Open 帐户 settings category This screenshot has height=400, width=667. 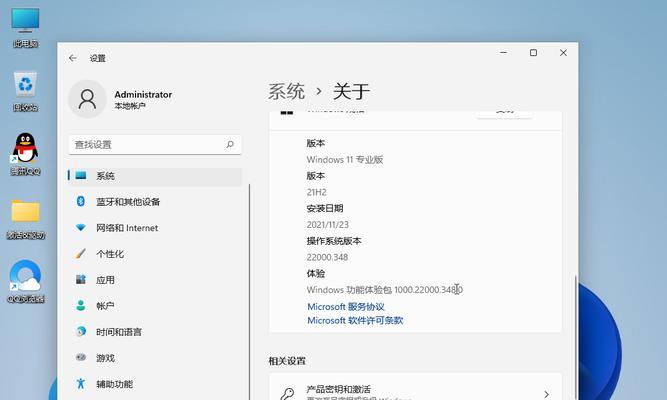154,306
